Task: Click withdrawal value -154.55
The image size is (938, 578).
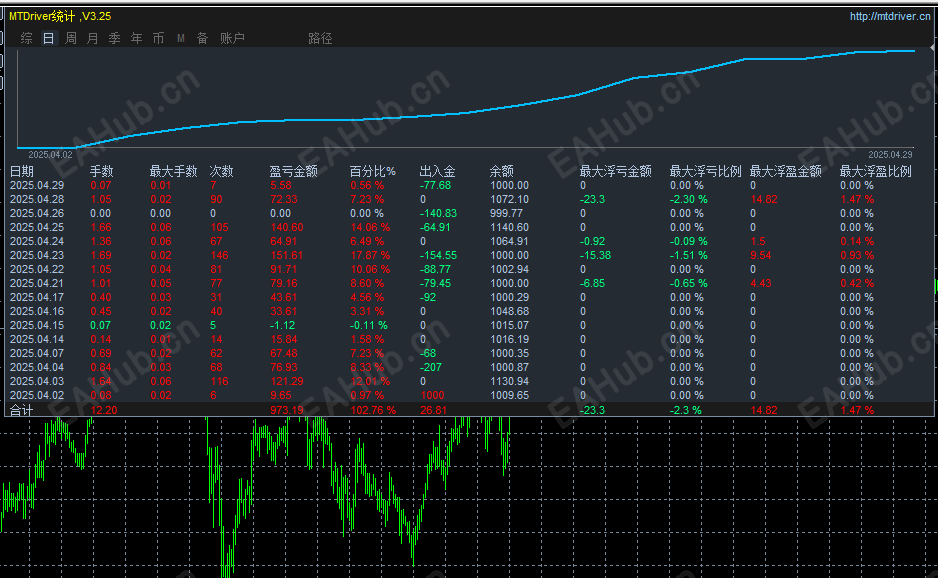Action: coord(438,255)
